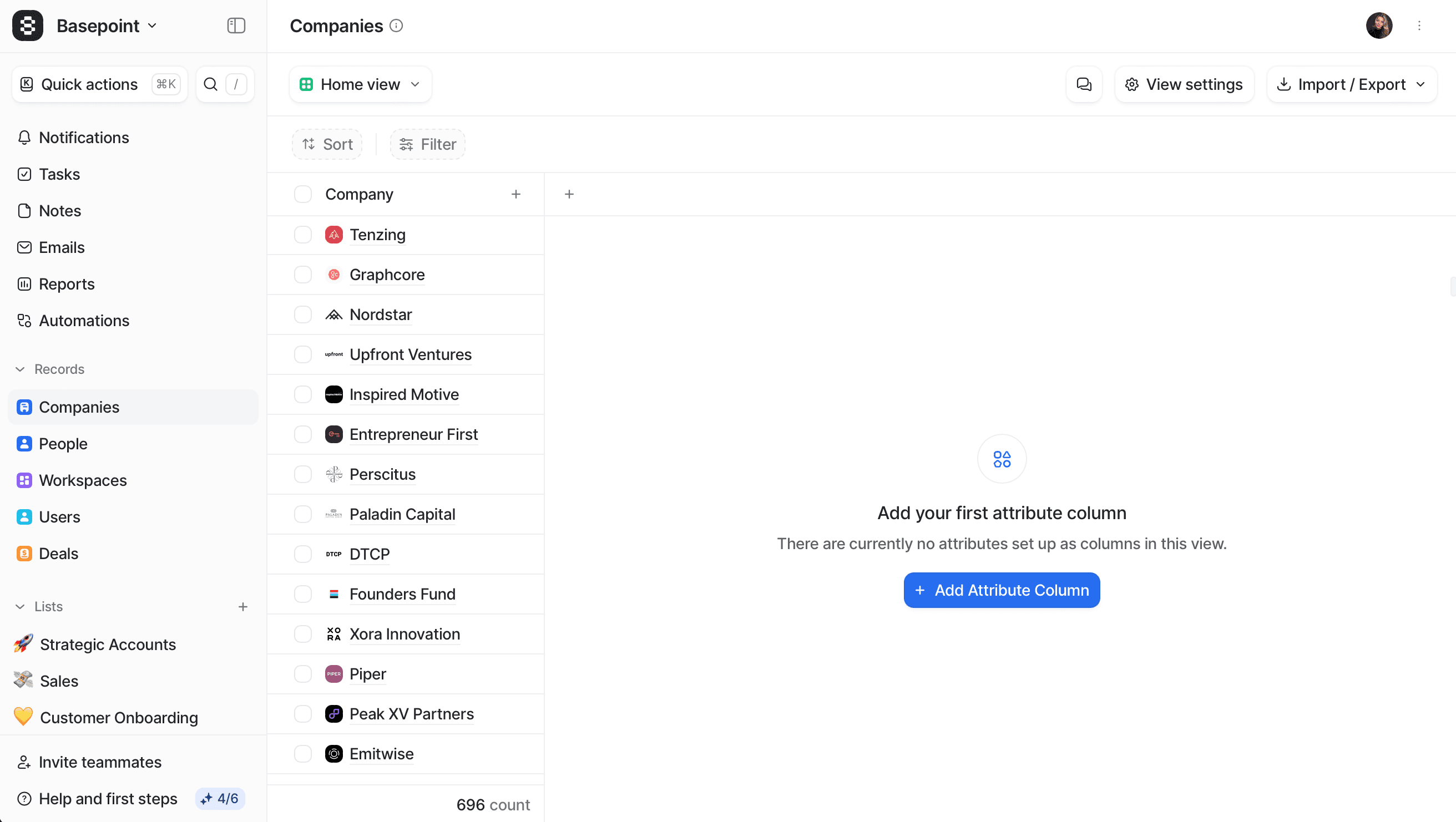Open Reports in the sidebar

(133, 284)
